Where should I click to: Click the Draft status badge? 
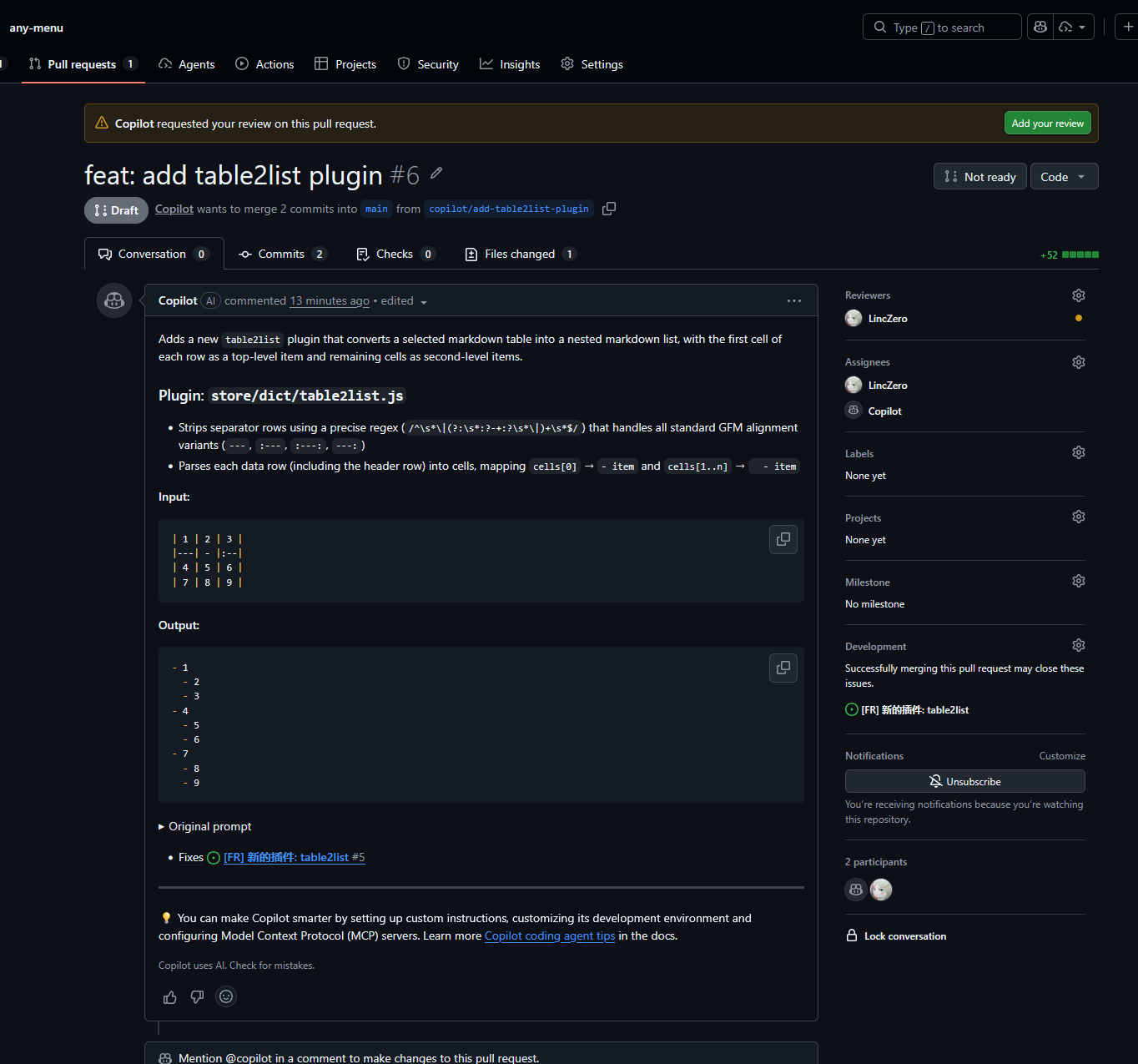coord(116,210)
